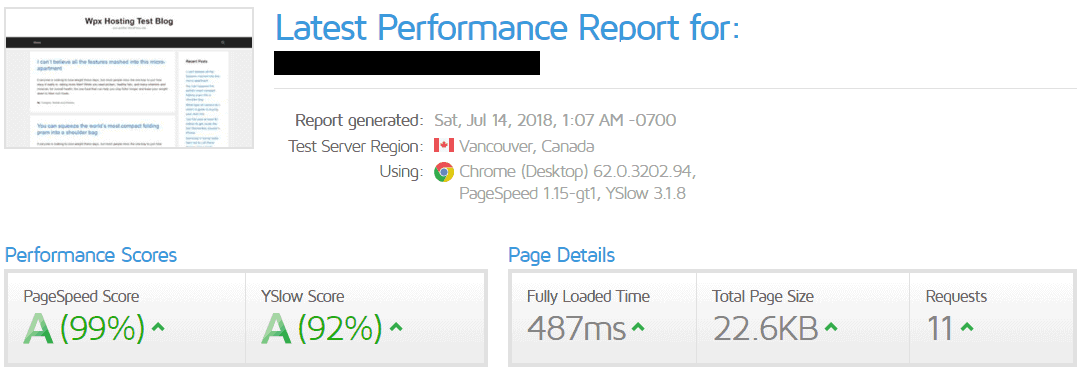Click the YSlow Score green arrow
Screen dimensions: 1081x372
pos(396,328)
